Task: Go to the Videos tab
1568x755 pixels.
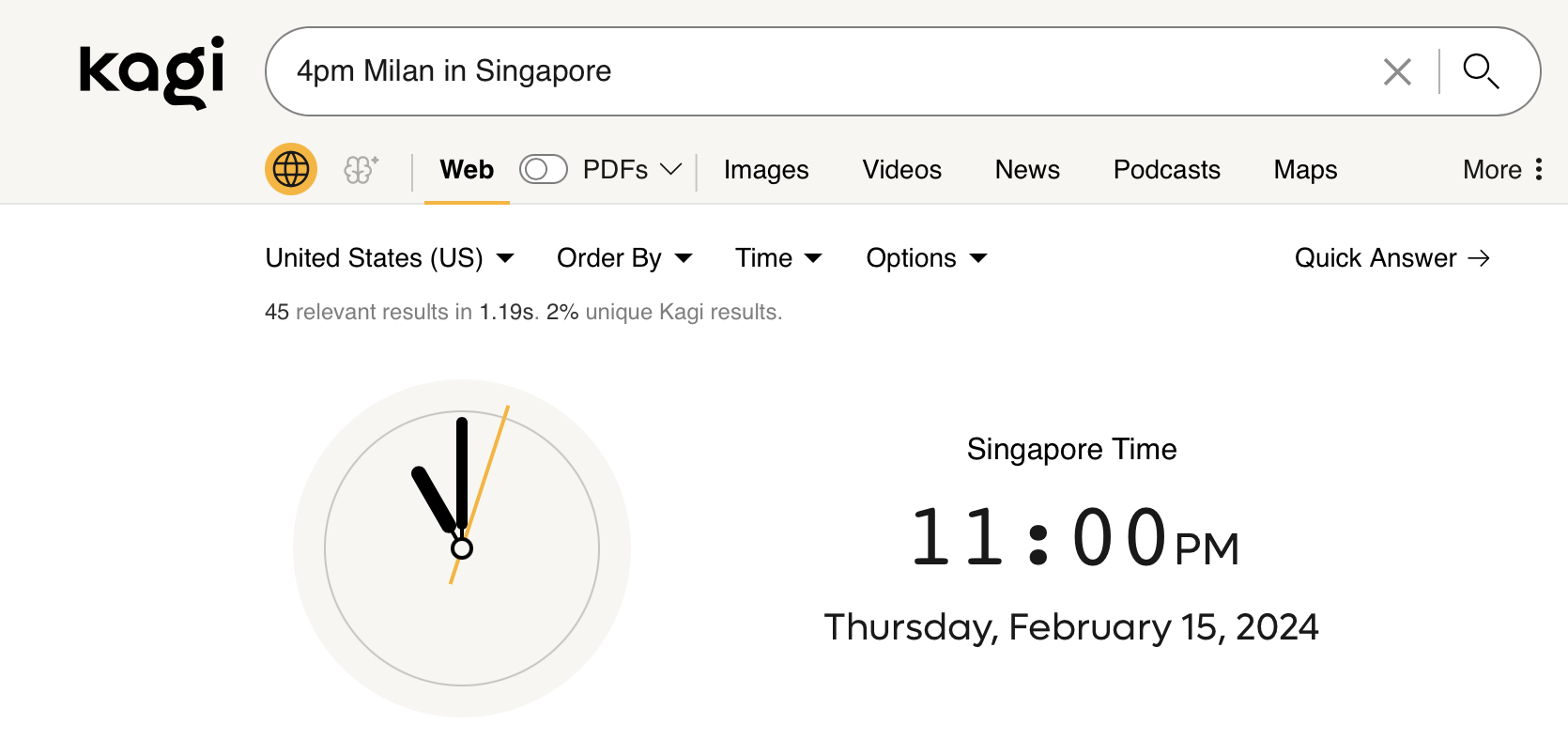Action: click(901, 169)
